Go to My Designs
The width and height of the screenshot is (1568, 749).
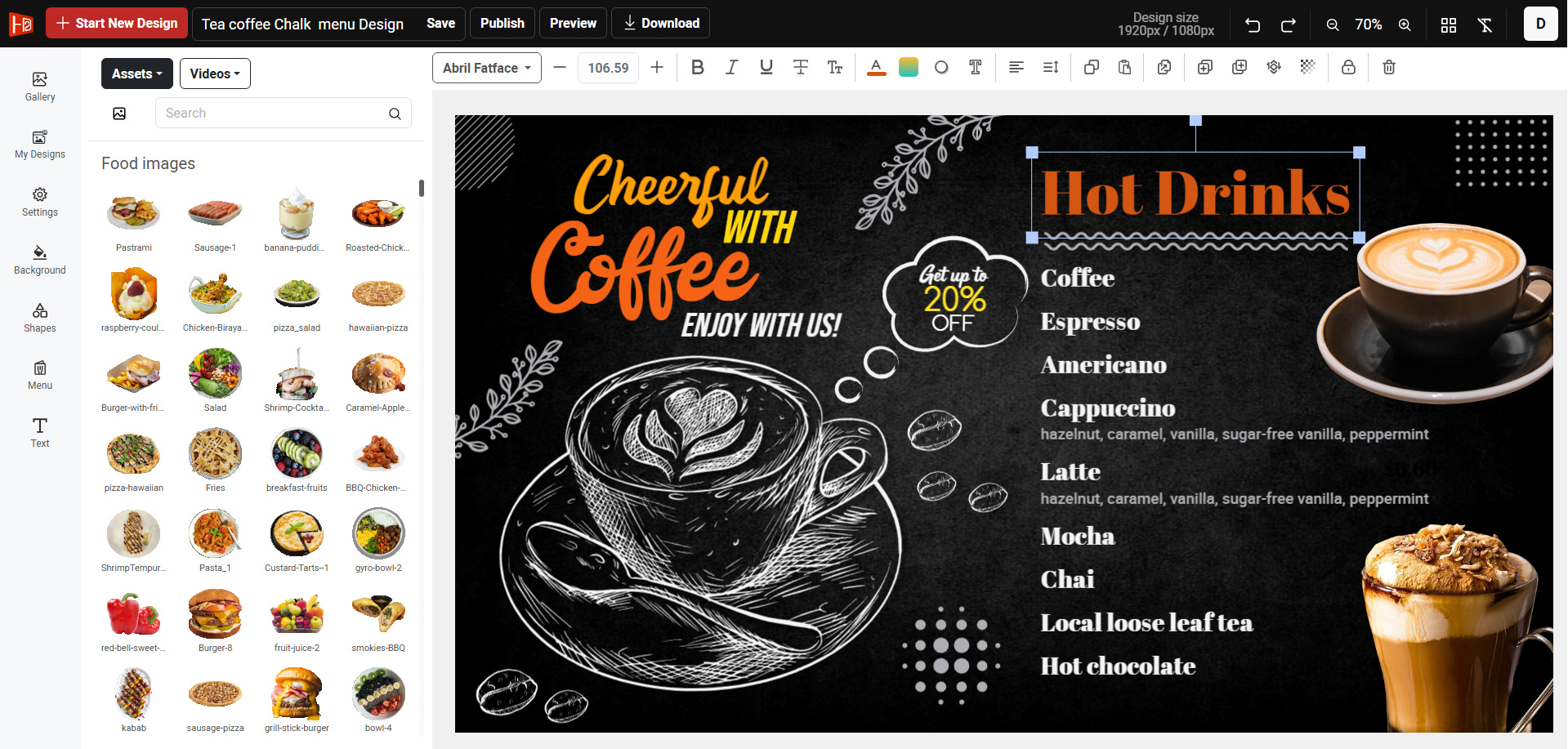(x=39, y=146)
